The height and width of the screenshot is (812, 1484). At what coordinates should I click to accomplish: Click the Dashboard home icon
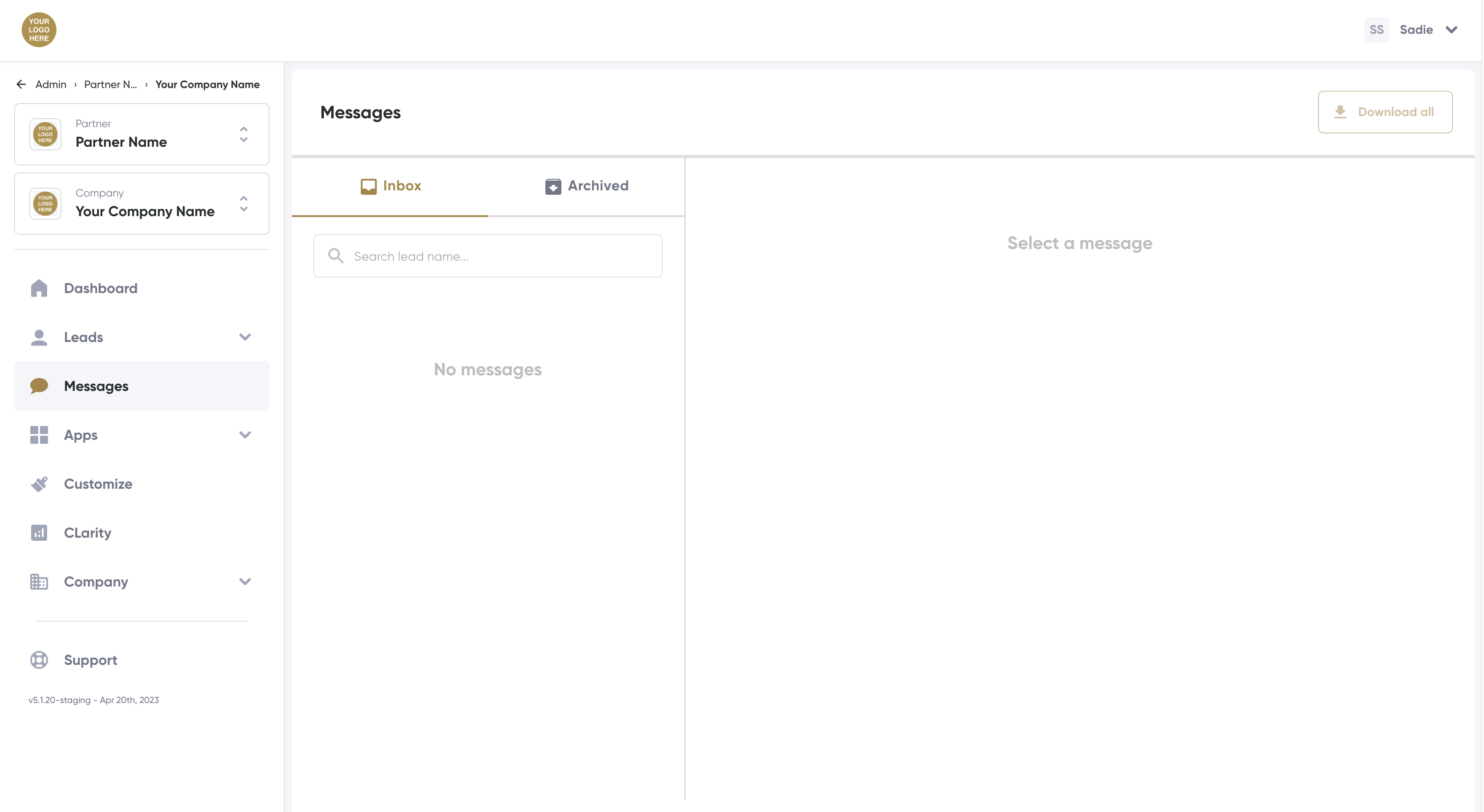click(39, 288)
